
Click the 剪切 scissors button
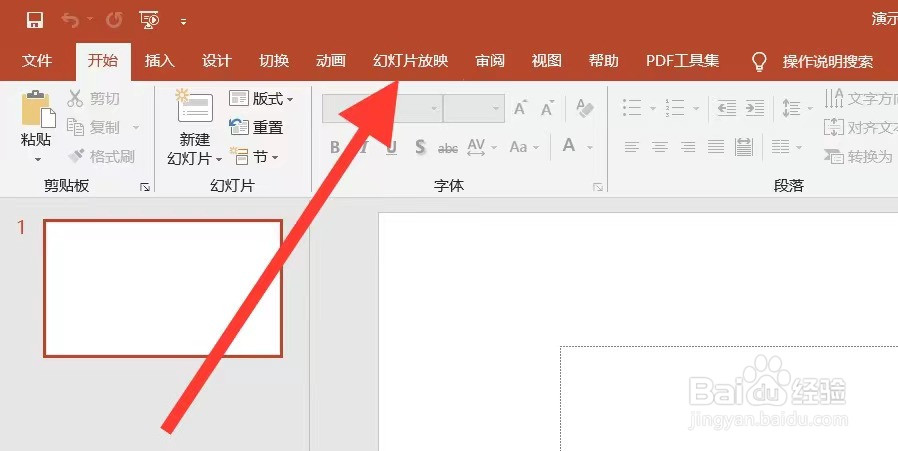coord(93,99)
